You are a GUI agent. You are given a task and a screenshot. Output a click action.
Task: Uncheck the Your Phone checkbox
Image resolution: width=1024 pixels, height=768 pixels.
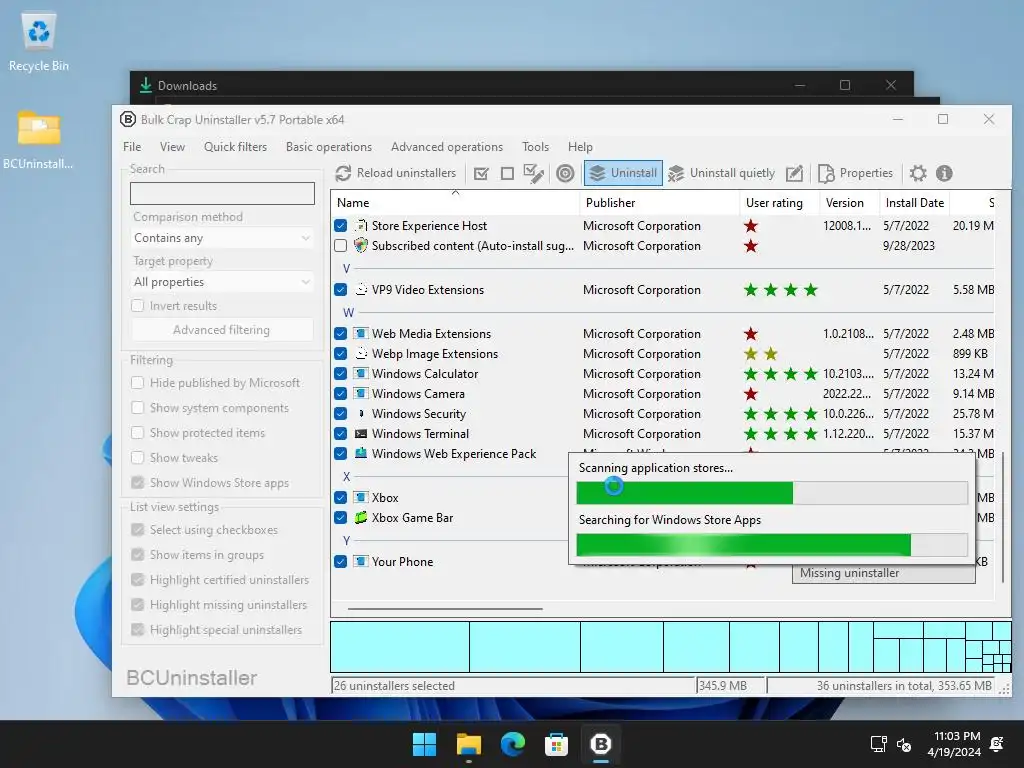click(340, 562)
